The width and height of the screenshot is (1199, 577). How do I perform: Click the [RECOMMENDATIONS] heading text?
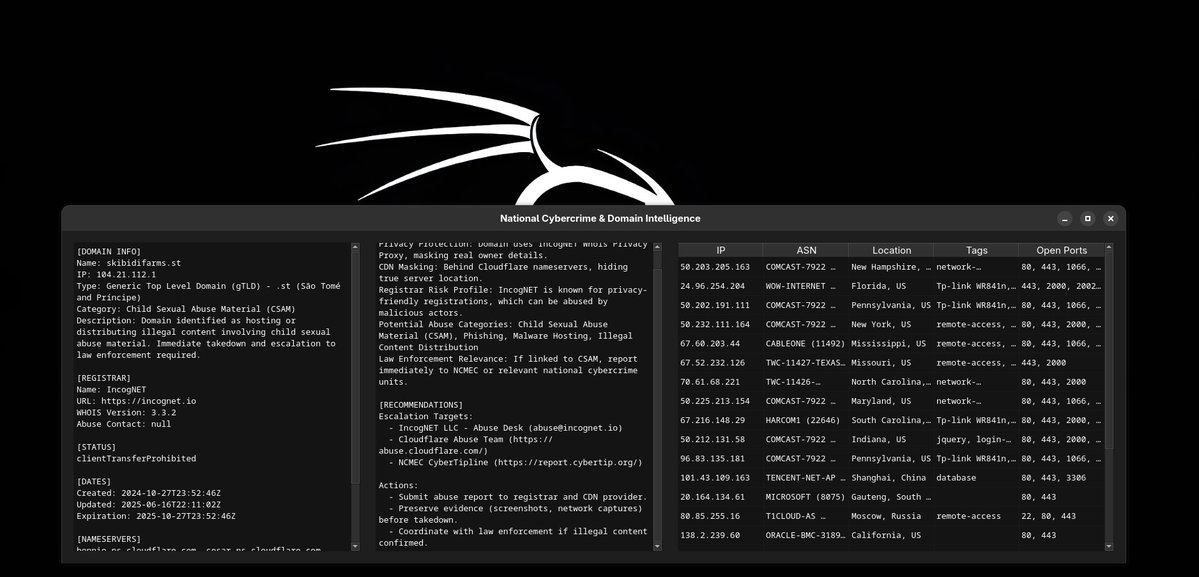pos(421,405)
